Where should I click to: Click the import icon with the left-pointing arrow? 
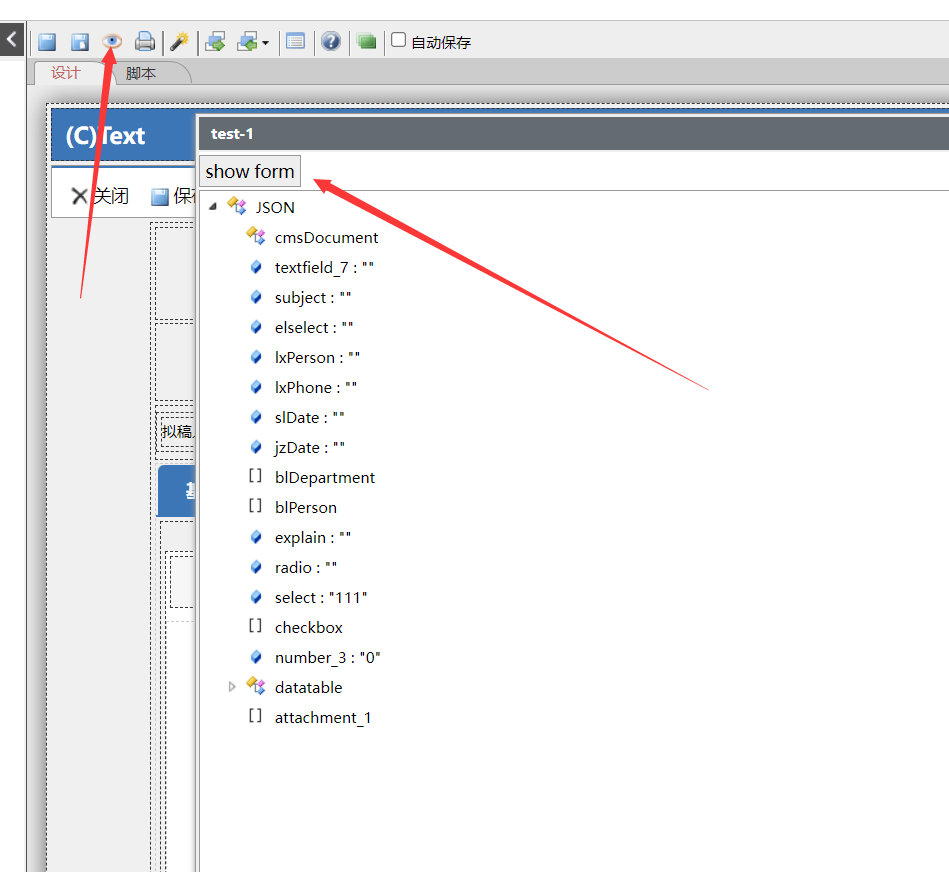[x=248, y=42]
